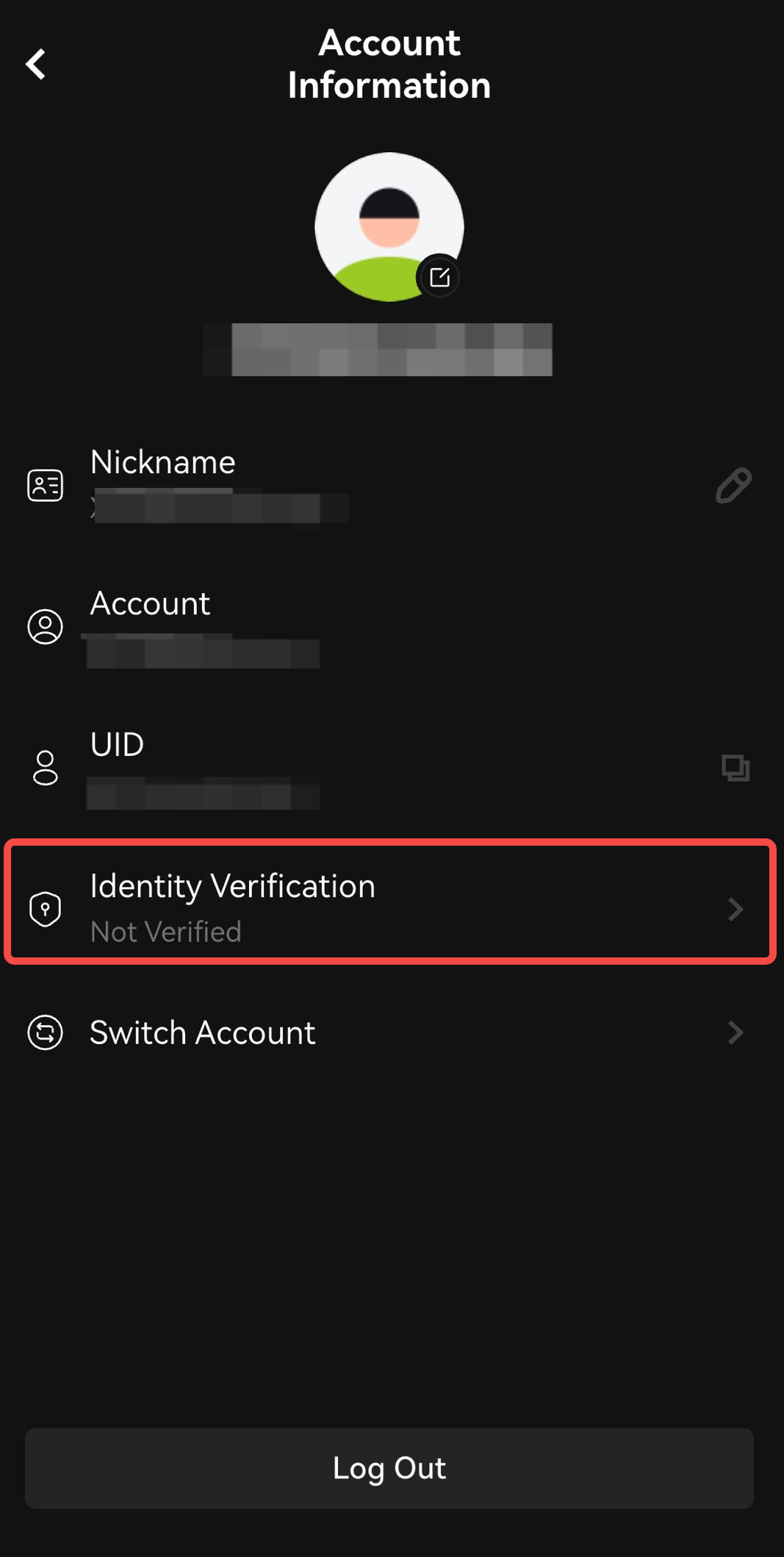Screen dimensions: 784x1557
Task: Tap the person icon next to UID
Action: pyautogui.click(x=46, y=768)
